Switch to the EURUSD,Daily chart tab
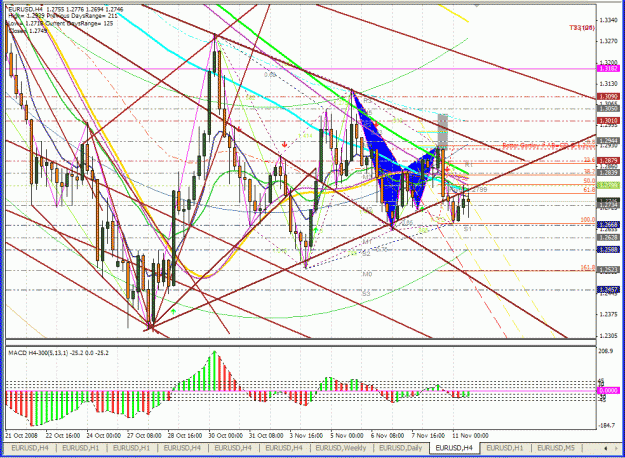Image resolution: width=625 pixels, height=458 pixels. (400, 448)
